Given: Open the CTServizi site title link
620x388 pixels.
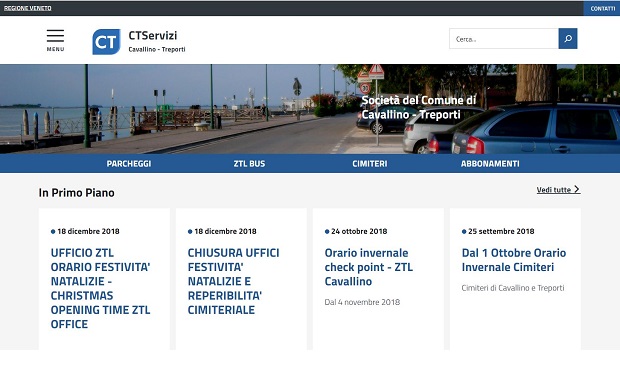Looking at the screenshot, I should tap(153, 35).
